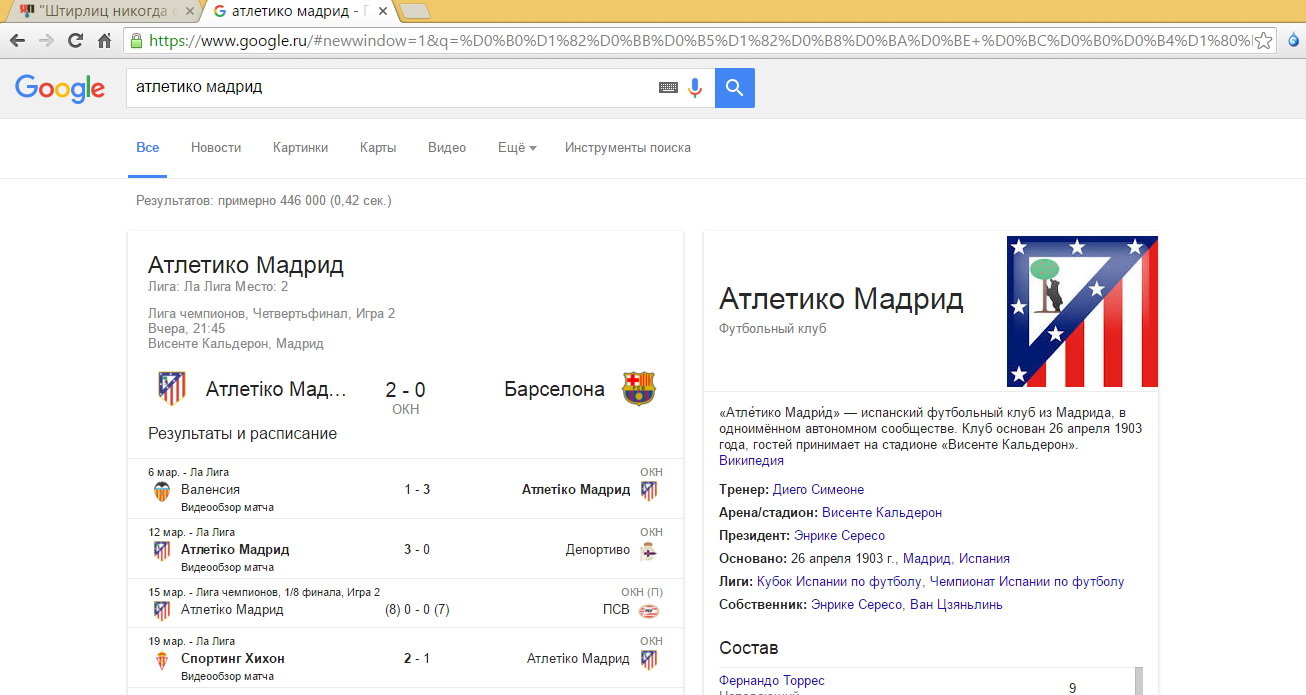
Task: Click the results count text
Action: (264, 201)
